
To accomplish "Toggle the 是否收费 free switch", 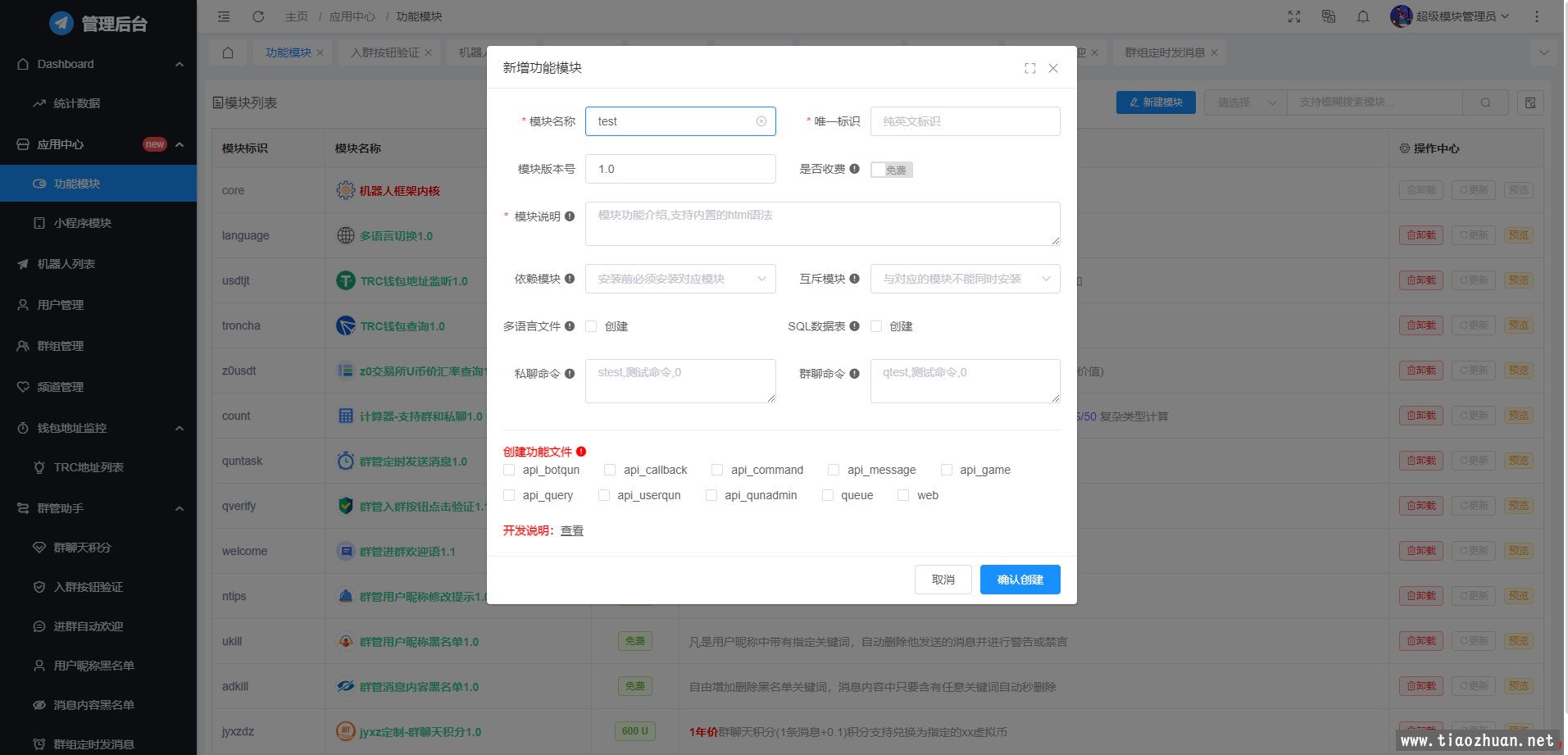I will 892,170.
